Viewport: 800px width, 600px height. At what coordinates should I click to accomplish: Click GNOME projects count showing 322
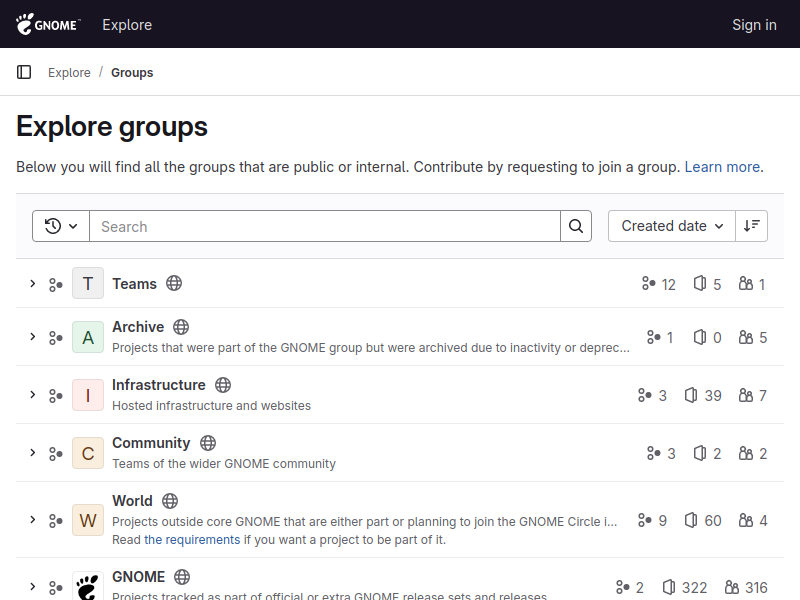[685, 587]
